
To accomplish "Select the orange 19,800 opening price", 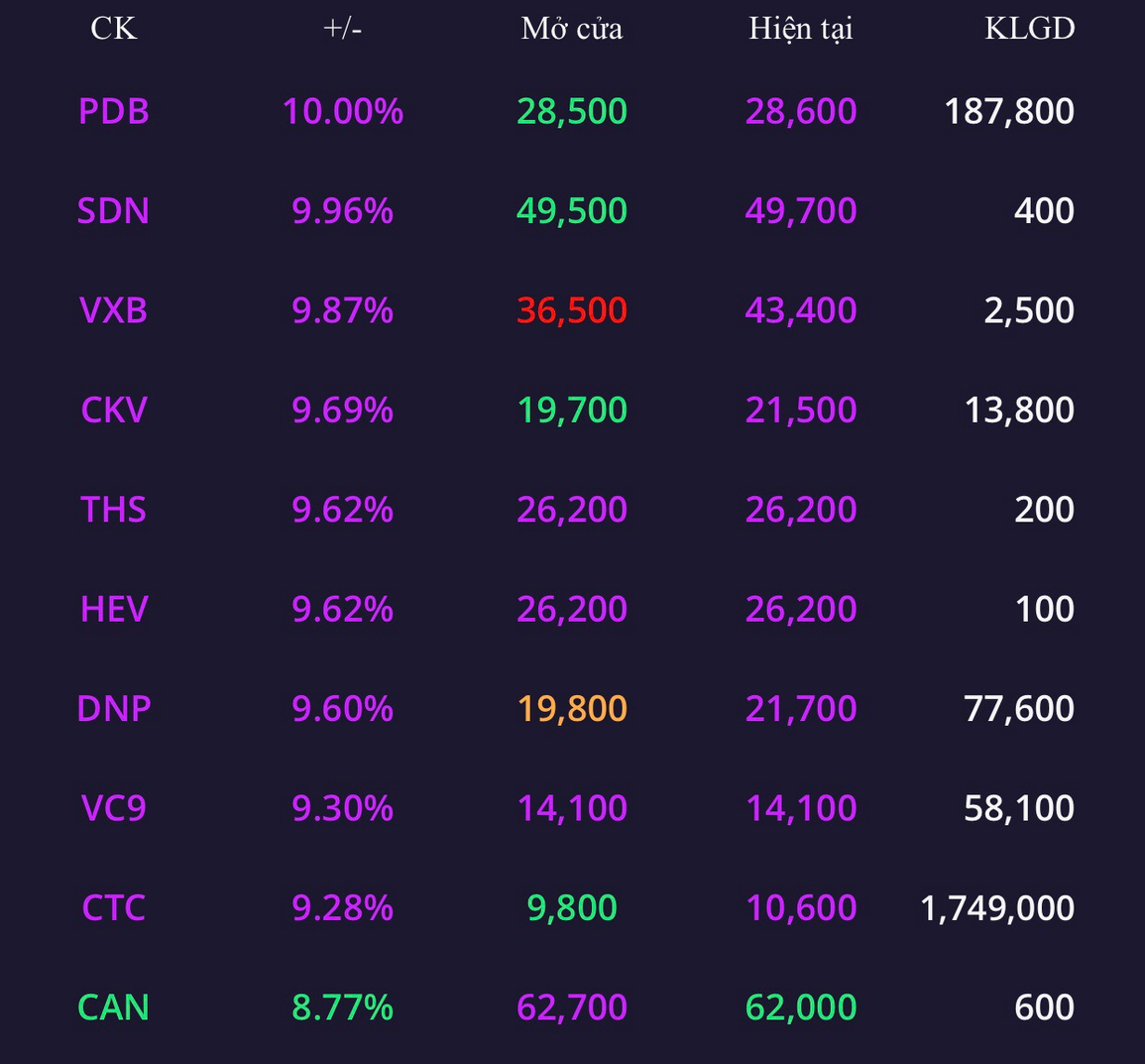I will 572,709.
